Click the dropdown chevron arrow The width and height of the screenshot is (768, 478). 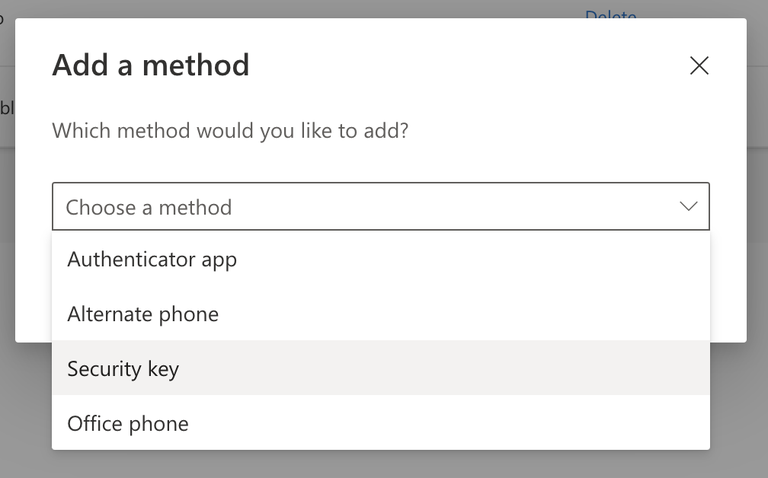click(x=688, y=207)
